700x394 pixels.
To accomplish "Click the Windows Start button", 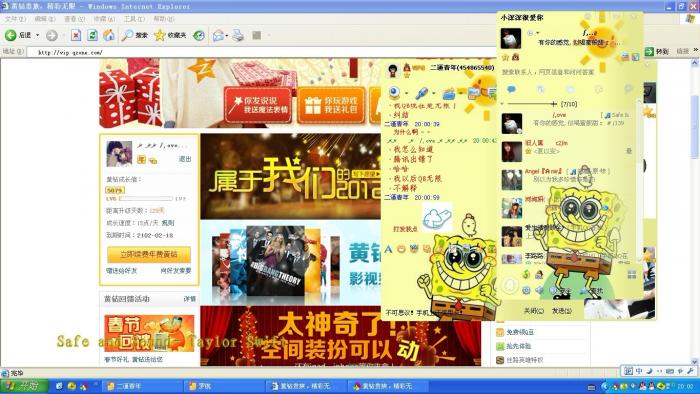I will (24, 386).
